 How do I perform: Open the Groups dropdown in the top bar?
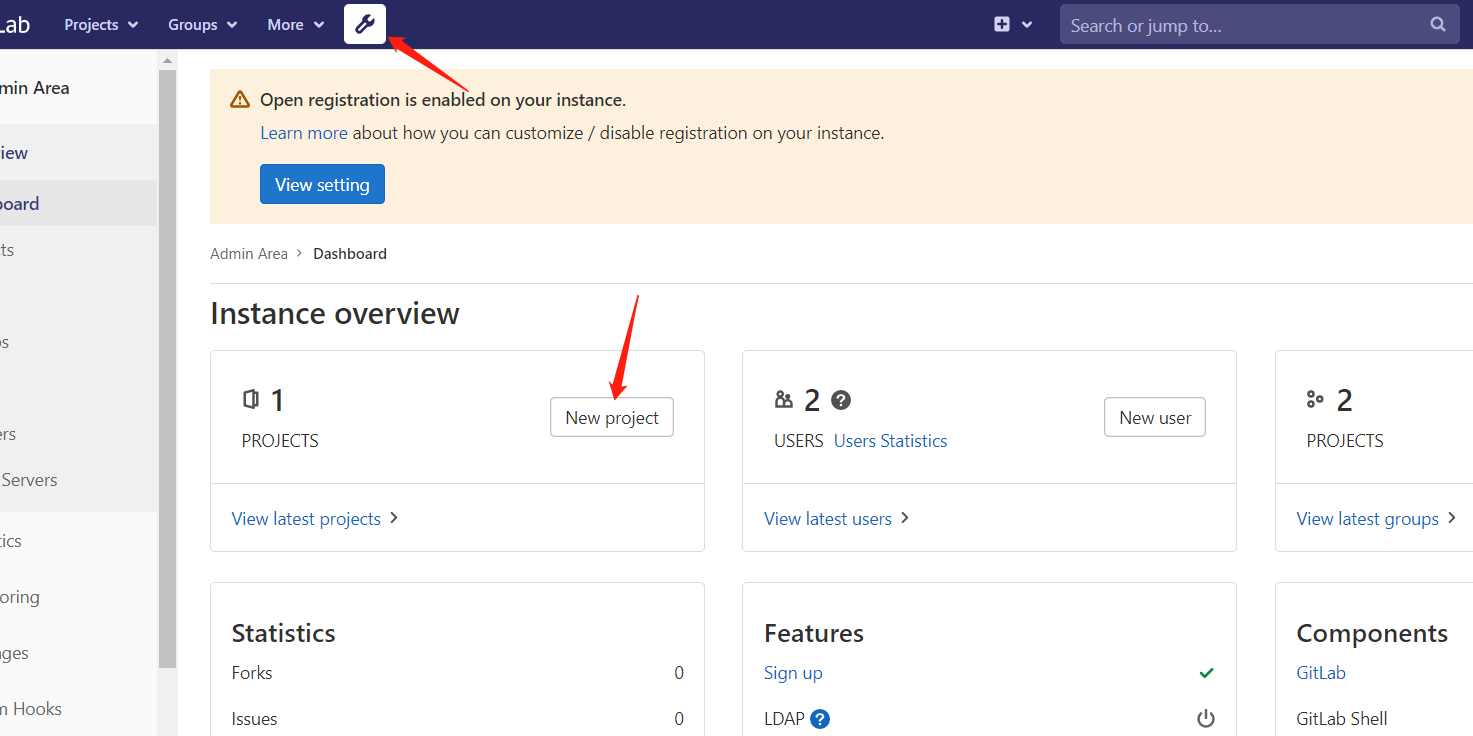203,25
